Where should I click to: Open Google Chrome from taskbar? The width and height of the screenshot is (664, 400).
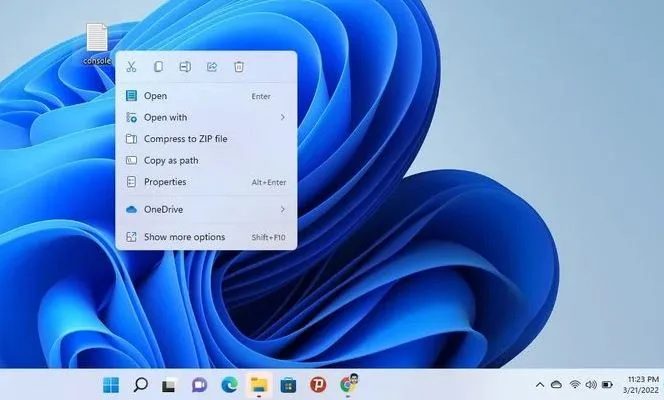(x=348, y=384)
